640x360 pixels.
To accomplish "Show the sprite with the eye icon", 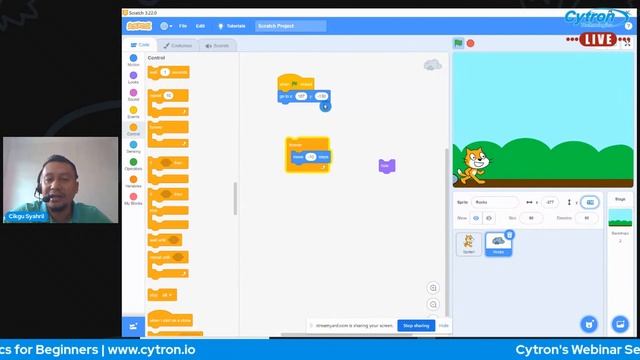I will [476, 218].
